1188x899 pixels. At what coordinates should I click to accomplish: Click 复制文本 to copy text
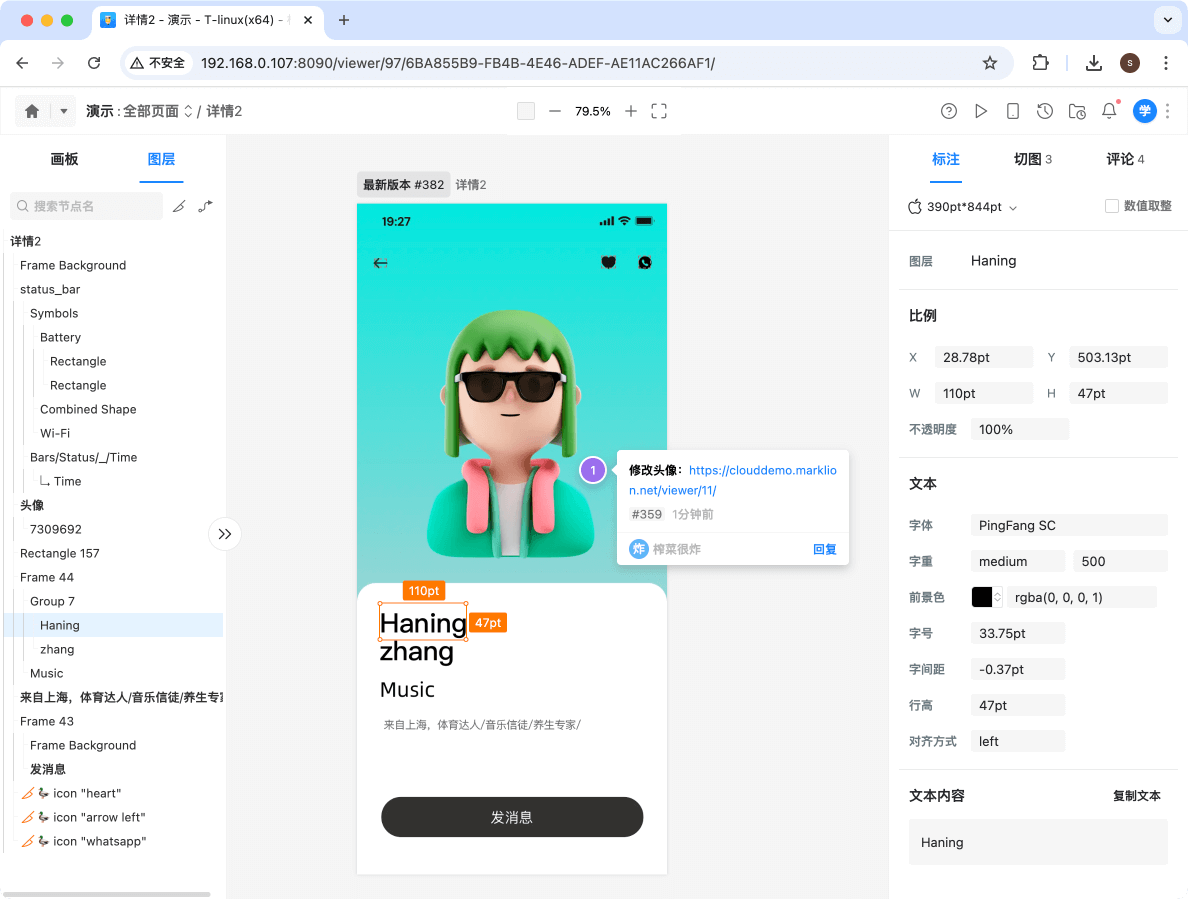pos(1136,796)
